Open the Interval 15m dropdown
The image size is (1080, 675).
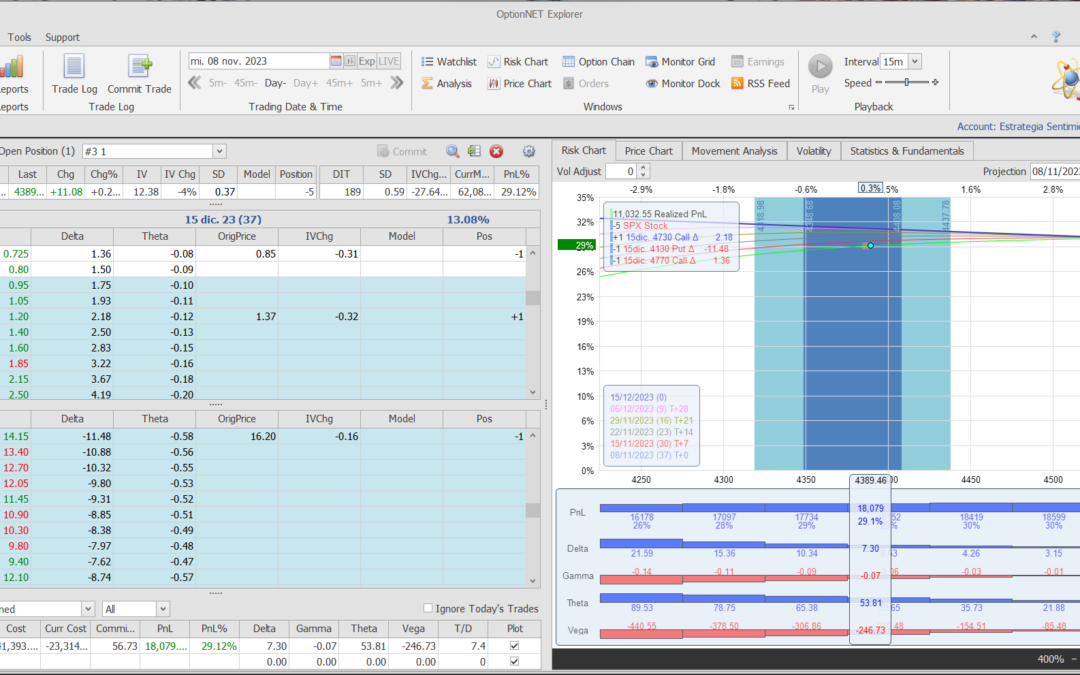click(914, 62)
